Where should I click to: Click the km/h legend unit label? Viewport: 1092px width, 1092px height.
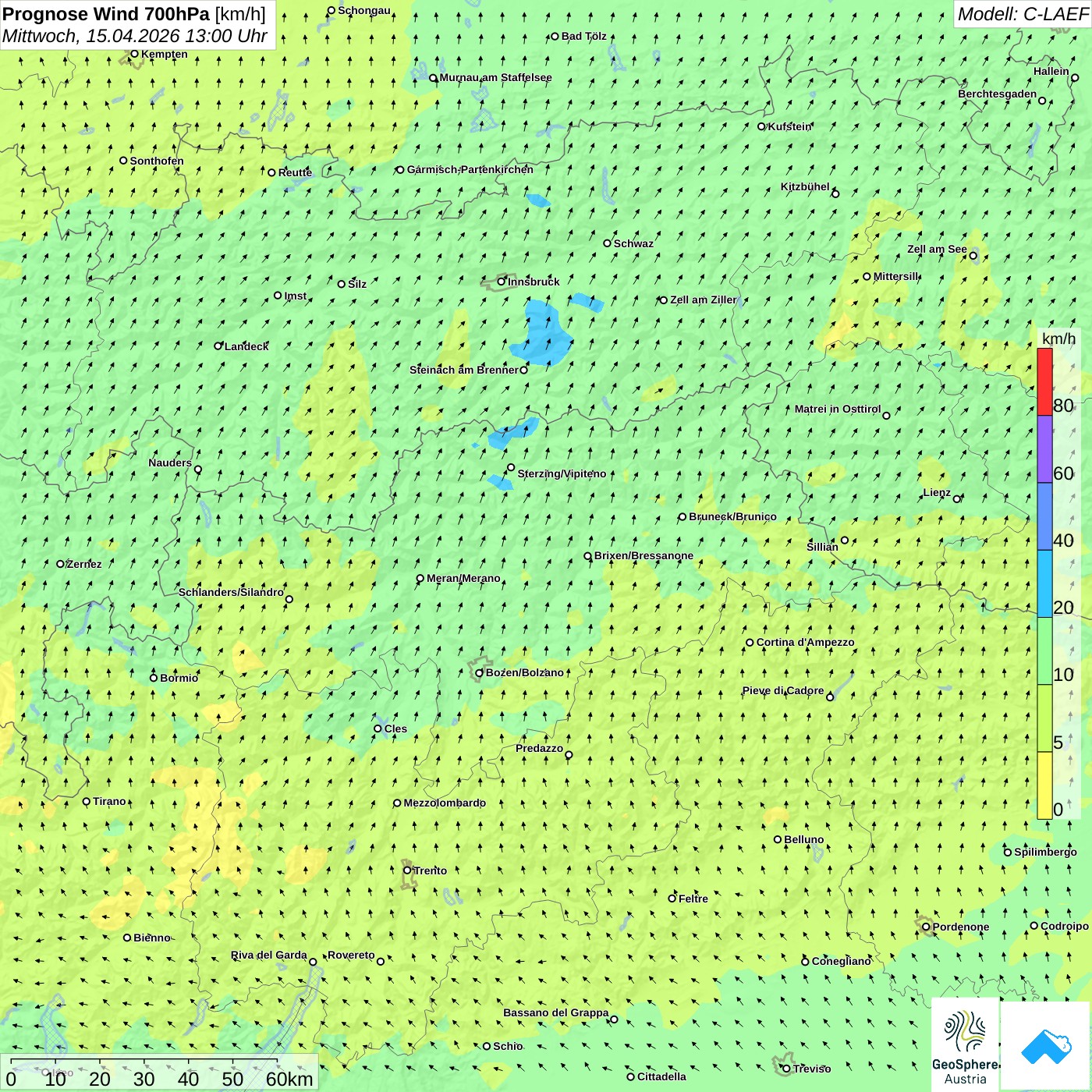[1058, 338]
